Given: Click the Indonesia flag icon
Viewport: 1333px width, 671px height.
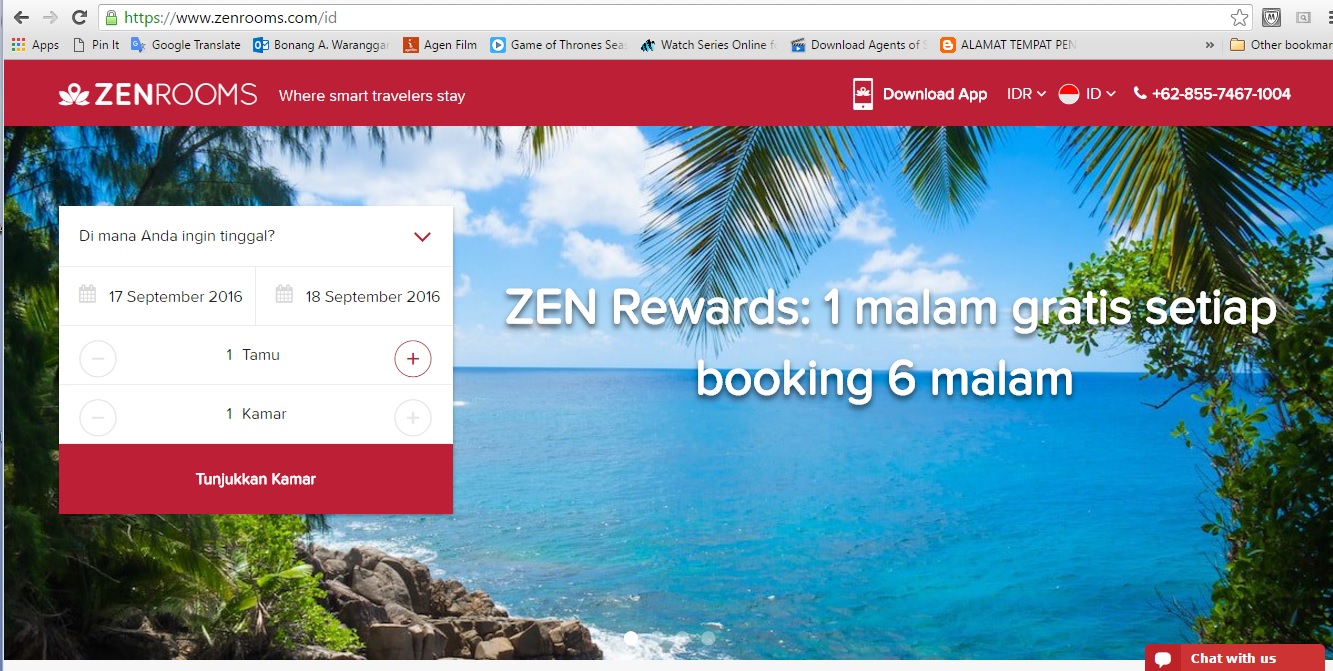Looking at the screenshot, I should pyautogui.click(x=1069, y=94).
